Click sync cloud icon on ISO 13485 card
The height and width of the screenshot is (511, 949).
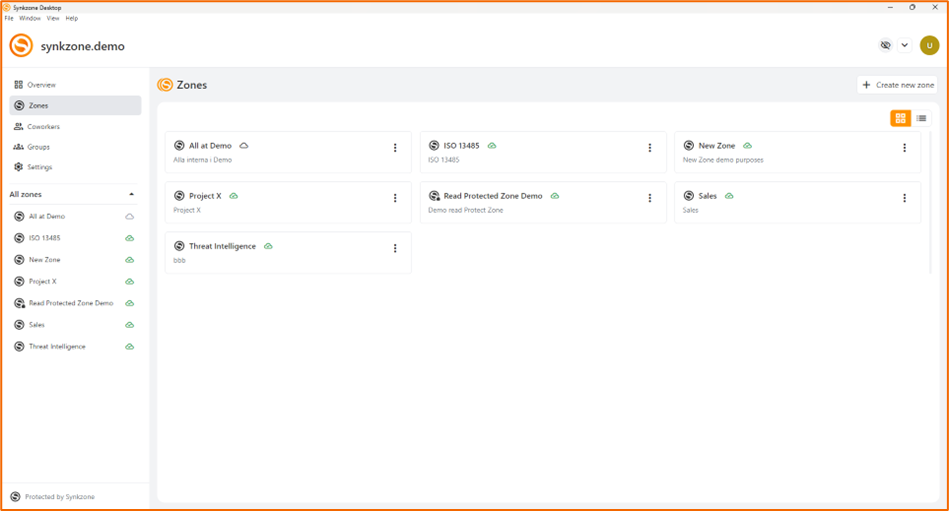(492, 146)
